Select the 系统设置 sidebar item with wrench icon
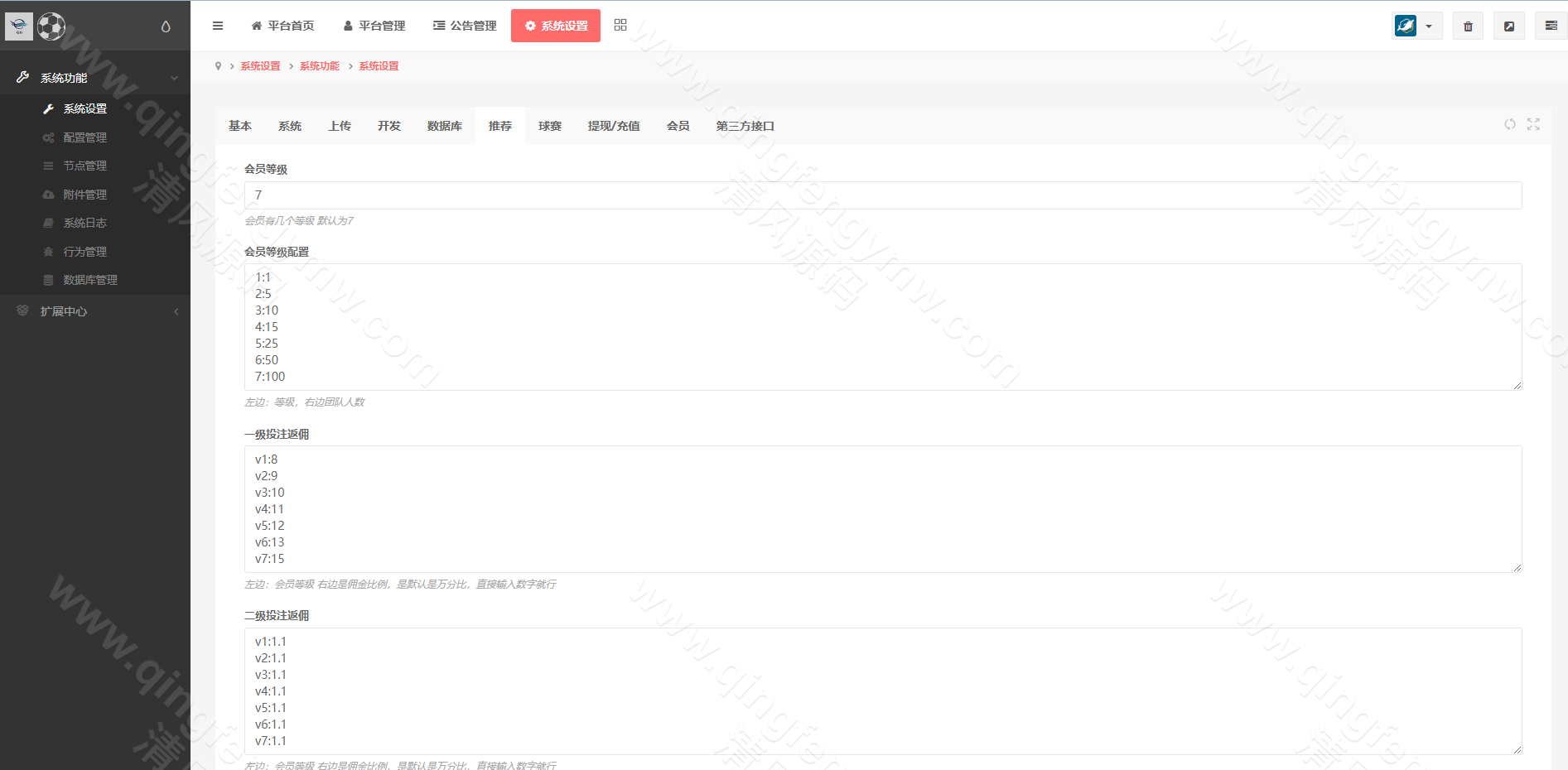 pyautogui.click(x=84, y=108)
